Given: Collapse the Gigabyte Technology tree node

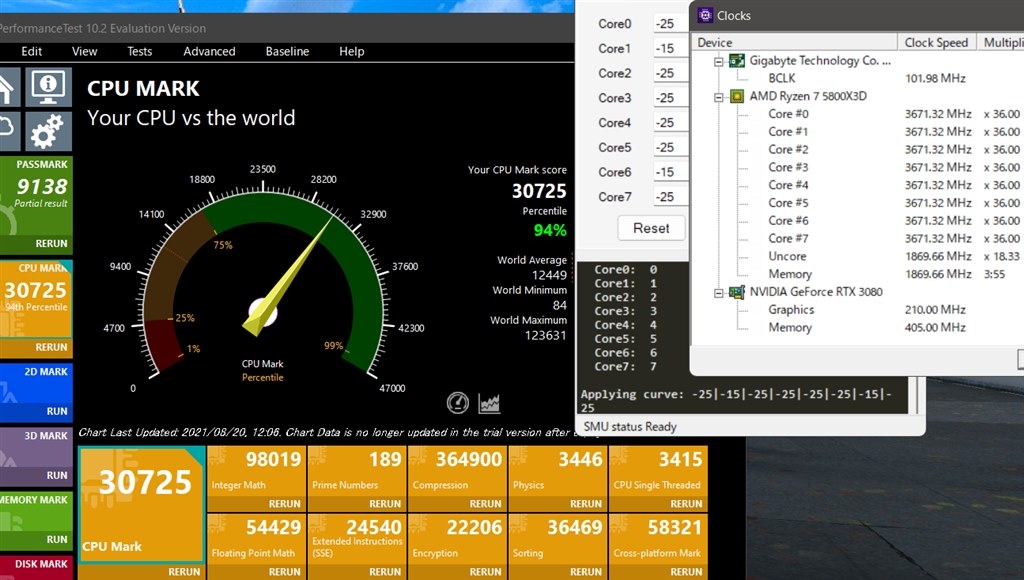Looking at the screenshot, I should pos(718,61).
